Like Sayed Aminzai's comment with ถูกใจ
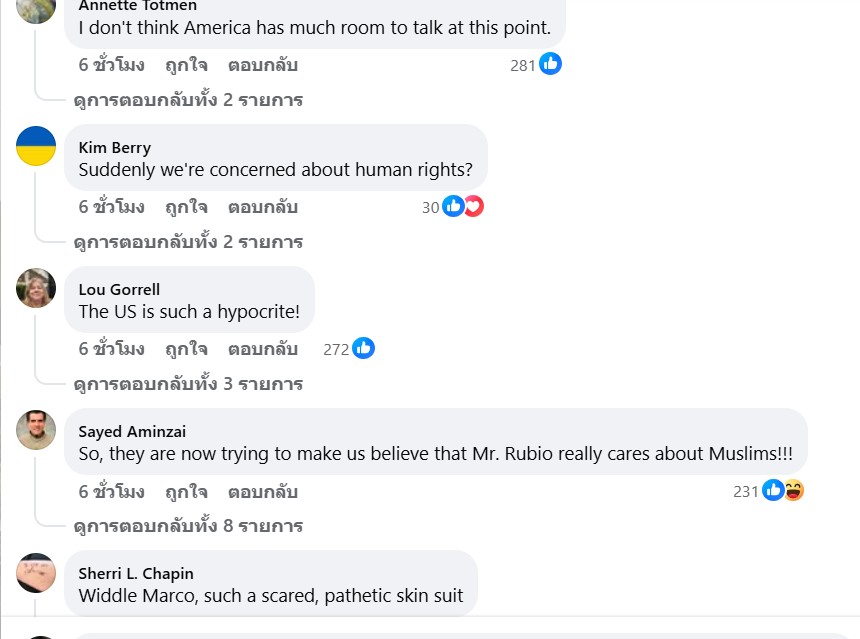Screen dimensions: 860x639 (186, 491)
